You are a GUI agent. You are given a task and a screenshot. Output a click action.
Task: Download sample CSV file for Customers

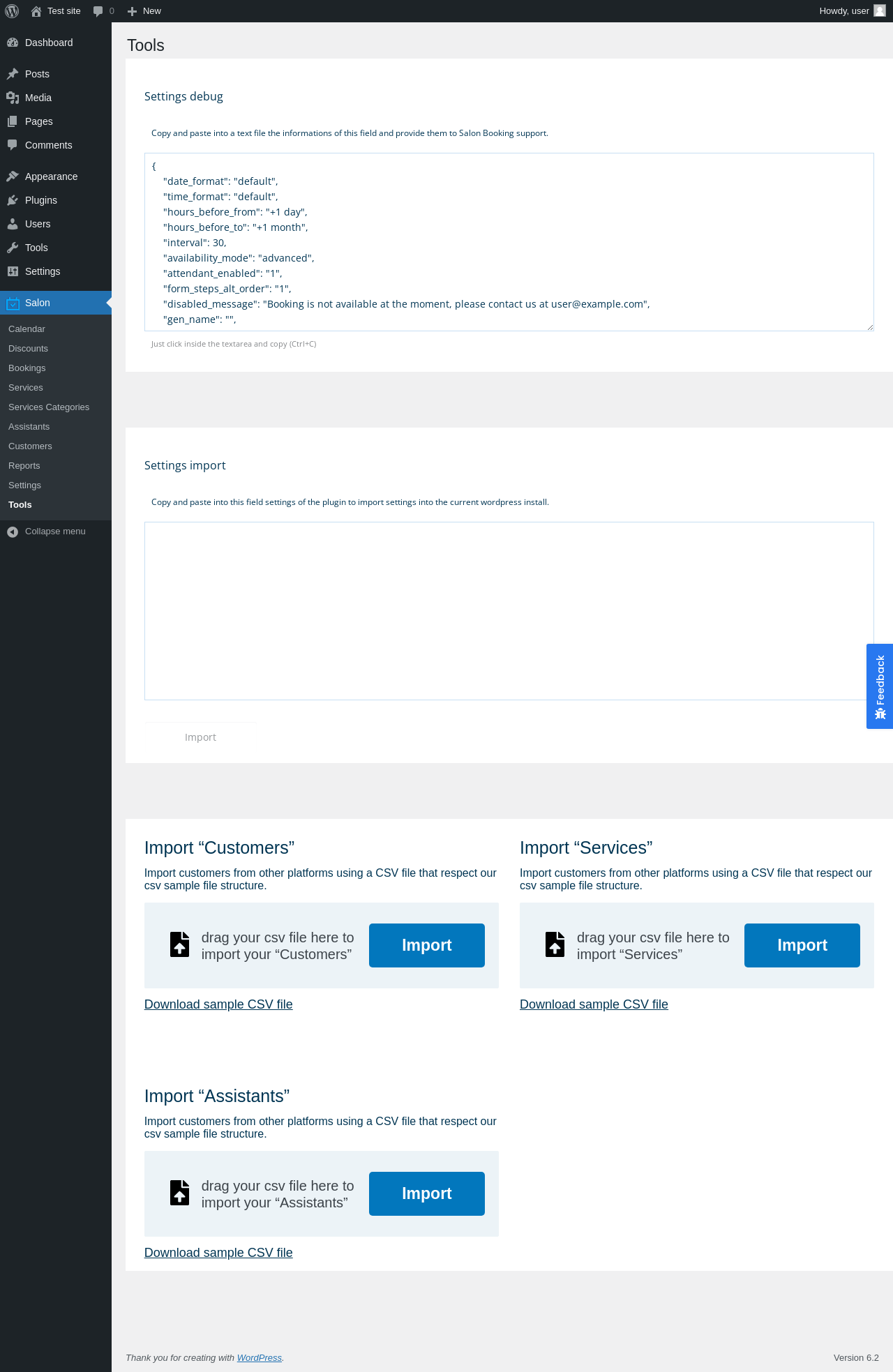(218, 1004)
